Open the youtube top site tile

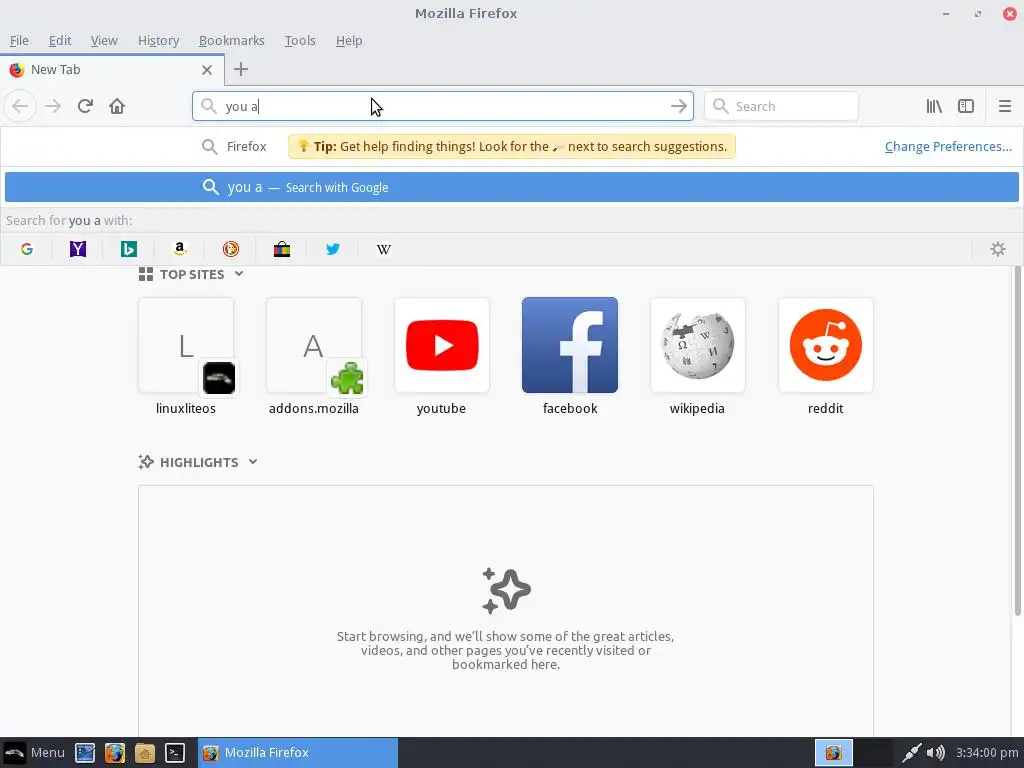click(441, 345)
